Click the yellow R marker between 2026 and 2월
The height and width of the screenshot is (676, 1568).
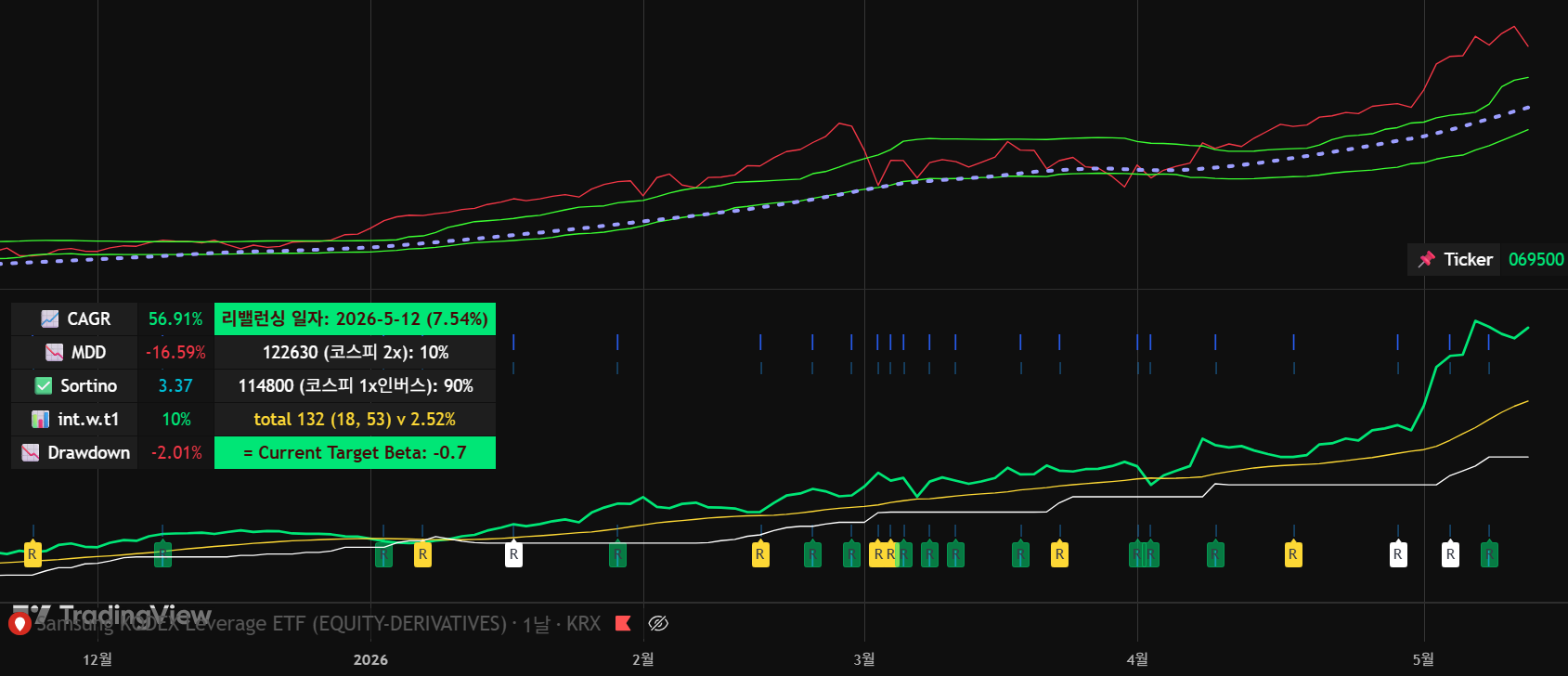422,554
